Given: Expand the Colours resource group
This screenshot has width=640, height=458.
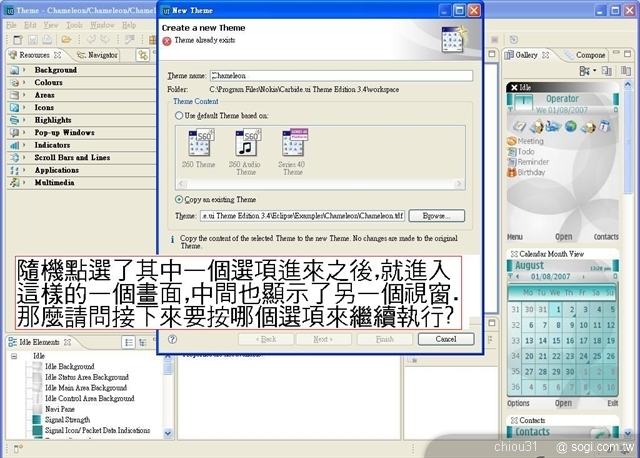Looking at the screenshot, I should [x=24, y=82].
